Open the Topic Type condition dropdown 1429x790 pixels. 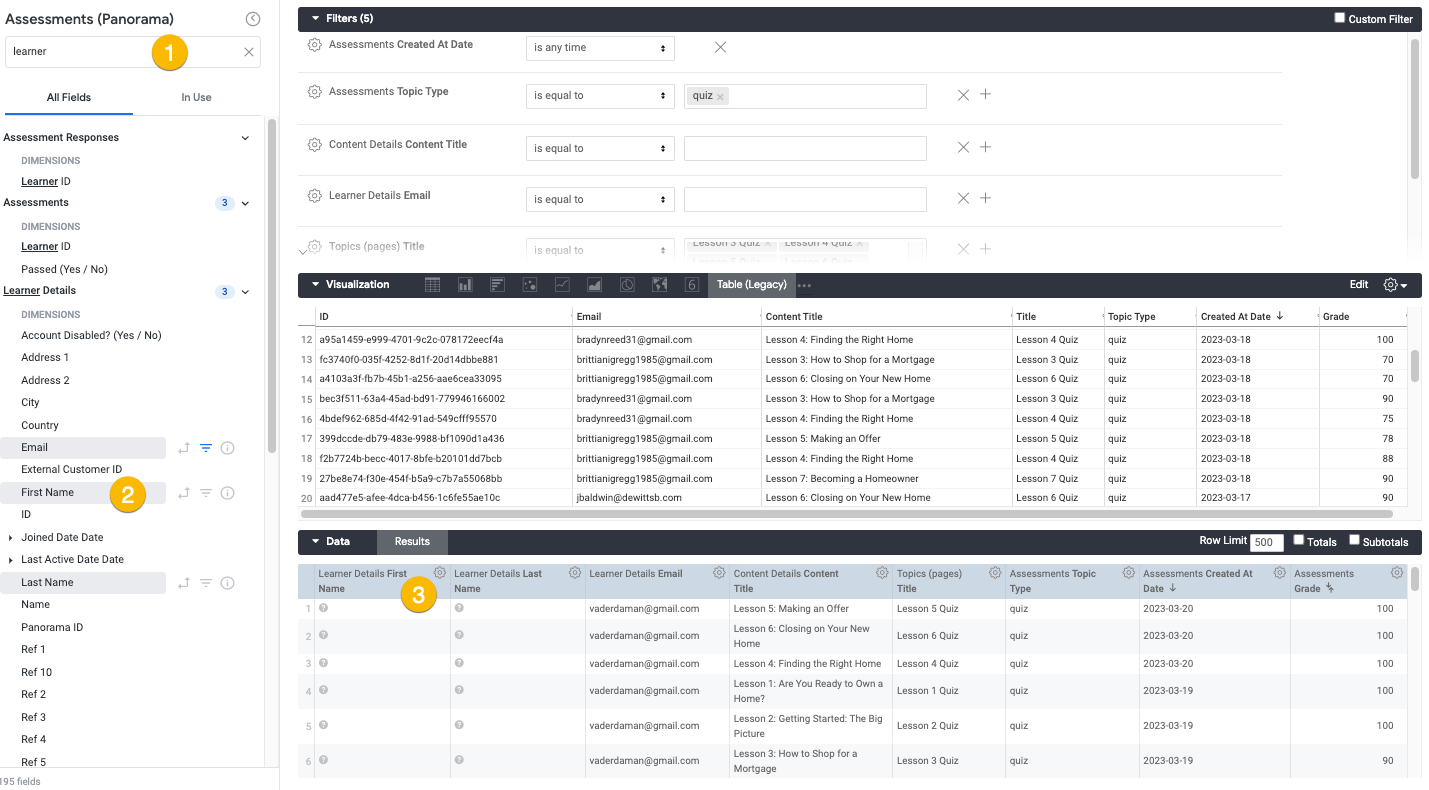pyautogui.click(x=600, y=96)
